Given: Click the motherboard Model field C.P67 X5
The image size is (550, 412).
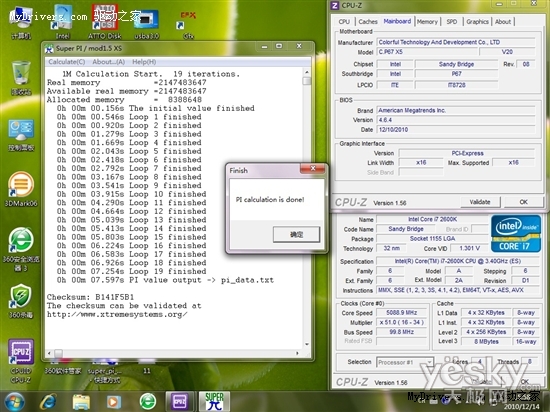Looking at the screenshot, I should 428,52.
